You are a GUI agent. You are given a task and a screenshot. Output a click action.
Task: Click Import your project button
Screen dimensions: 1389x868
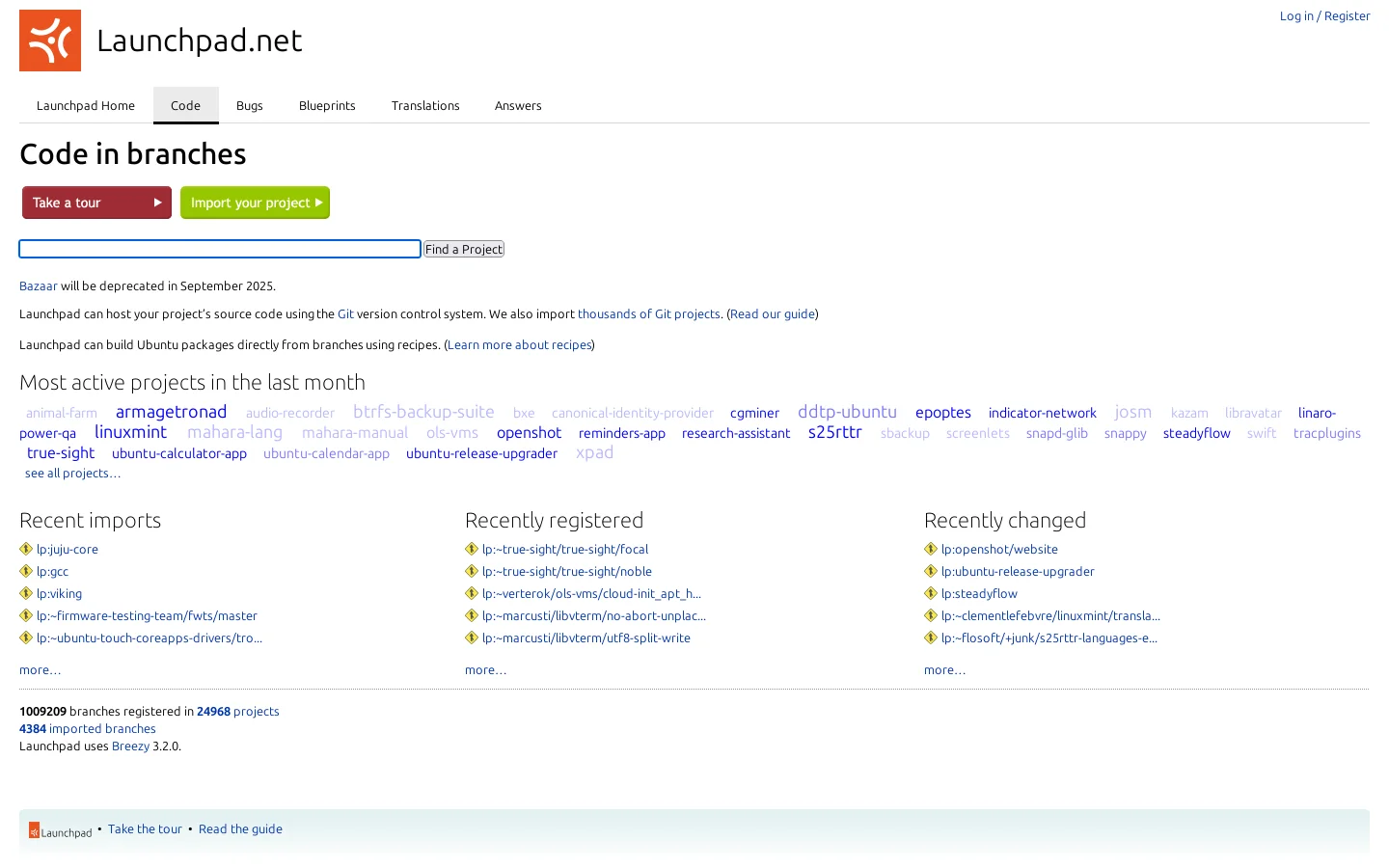(255, 203)
